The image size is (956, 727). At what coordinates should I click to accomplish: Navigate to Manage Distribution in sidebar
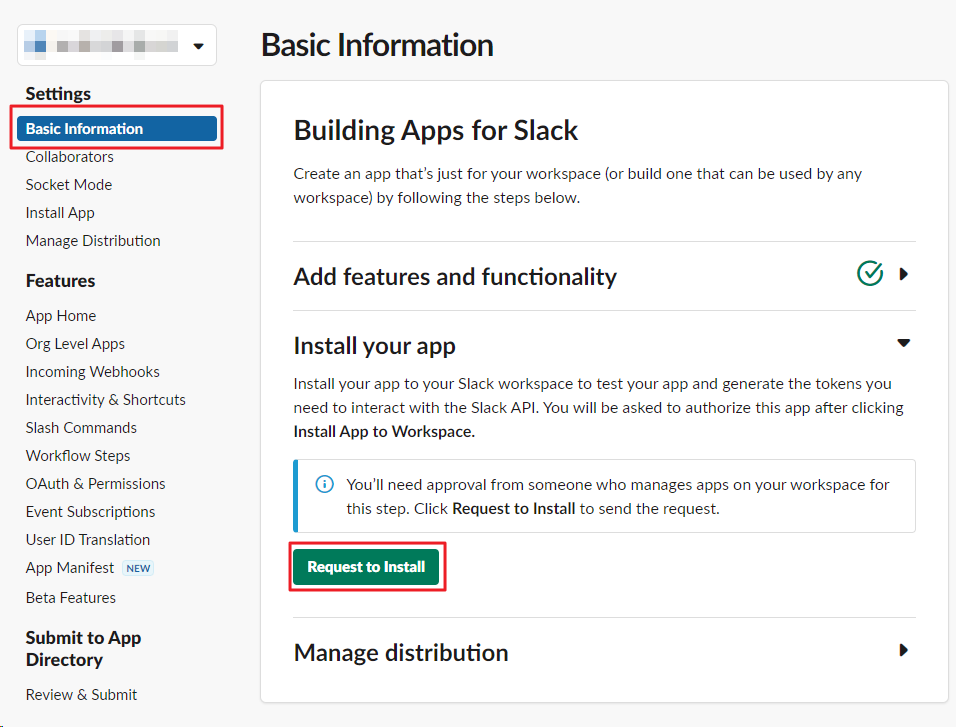(x=93, y=241)
